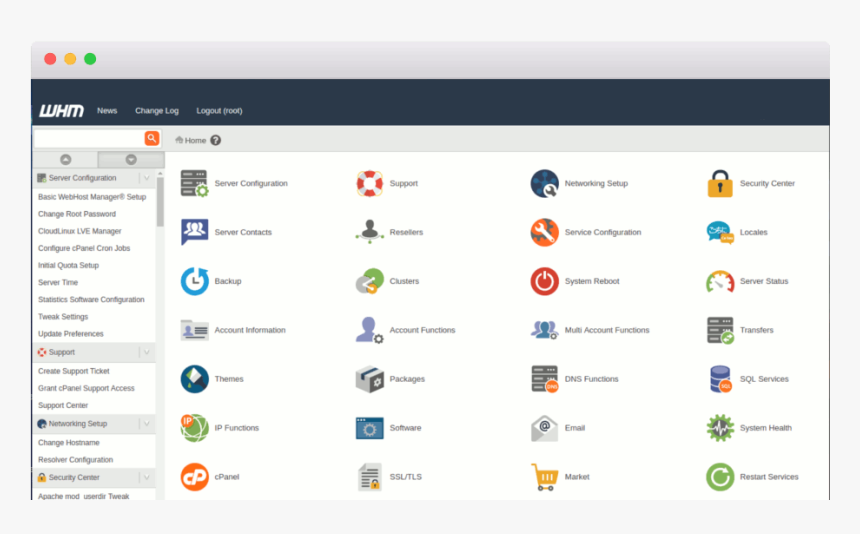
Task: Open the Support lifebuoy icon
Action: click(x=369, y=184)
